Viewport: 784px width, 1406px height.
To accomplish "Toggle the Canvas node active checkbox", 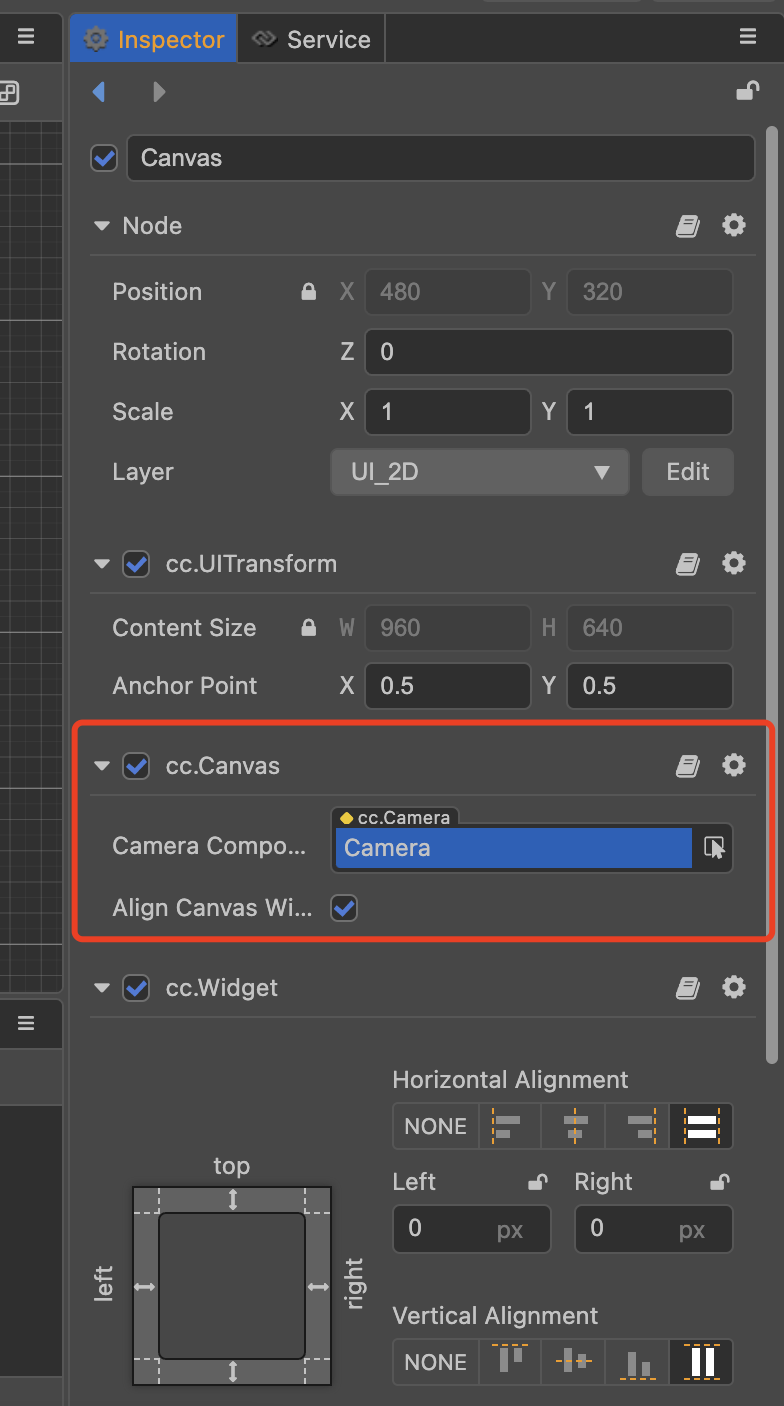I will tap(104, 158).
